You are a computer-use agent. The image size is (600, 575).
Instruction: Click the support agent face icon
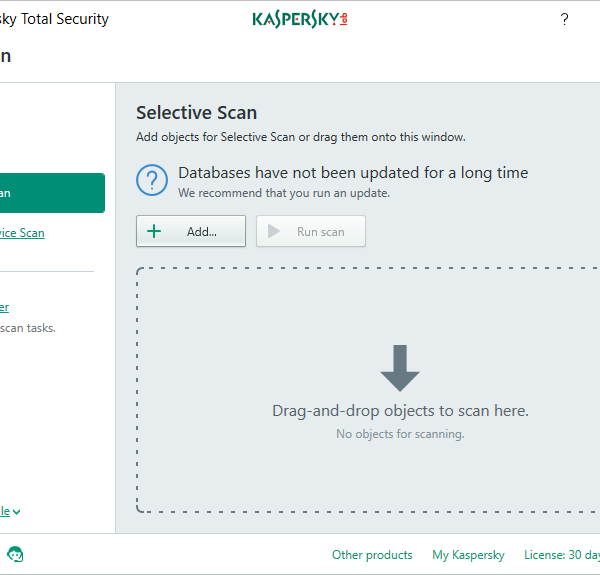(x=15, y=554)
